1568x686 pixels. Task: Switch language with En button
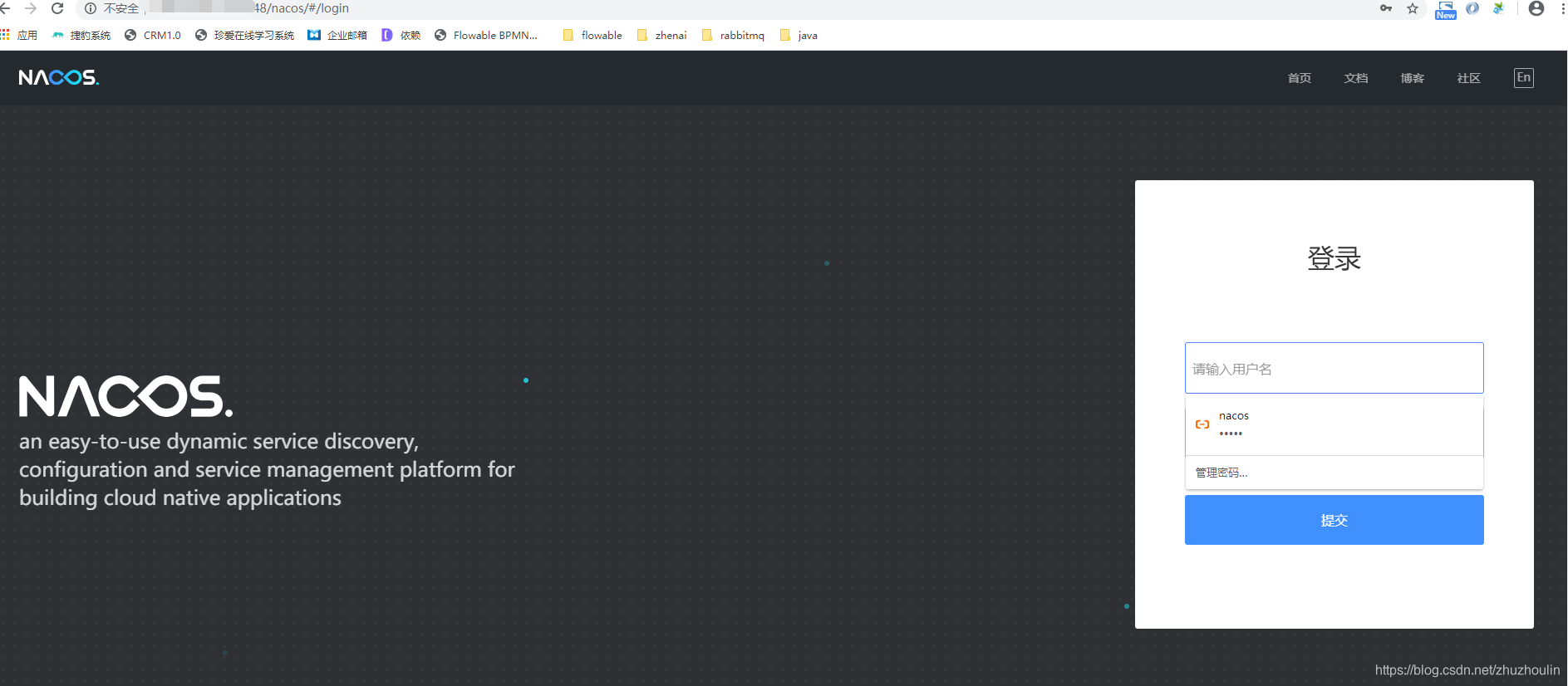click(1524, 77)
